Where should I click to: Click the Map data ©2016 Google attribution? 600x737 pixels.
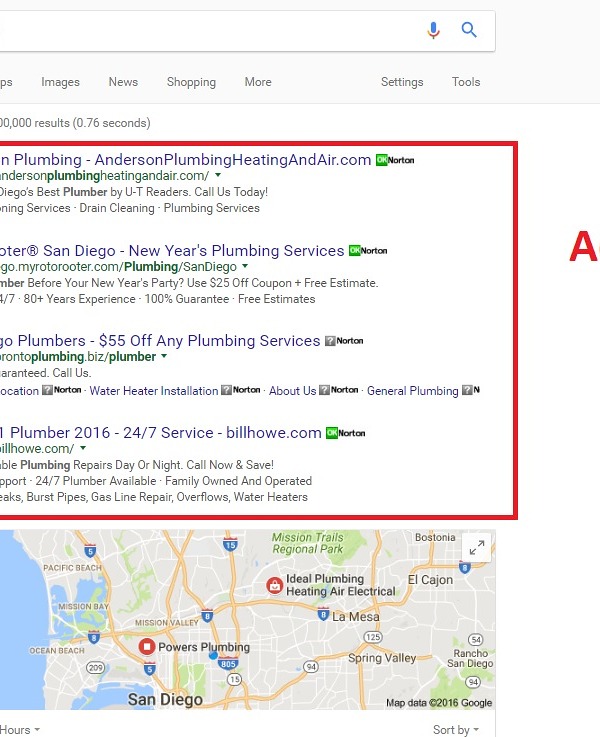coord(439,703)
